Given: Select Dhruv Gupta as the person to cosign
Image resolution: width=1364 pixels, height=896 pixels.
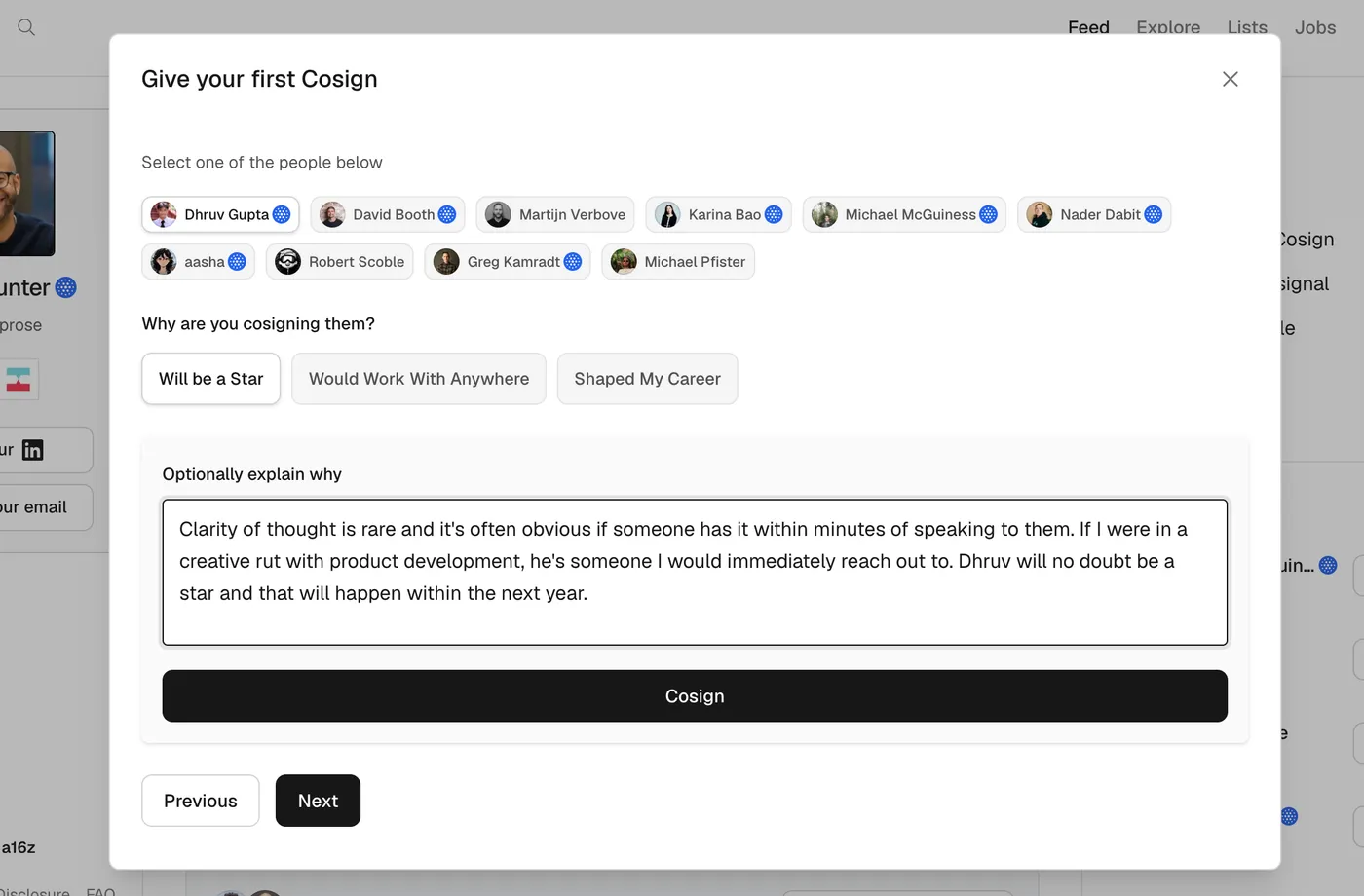Looking at the screenshot, I should click(x=220, y=214).
